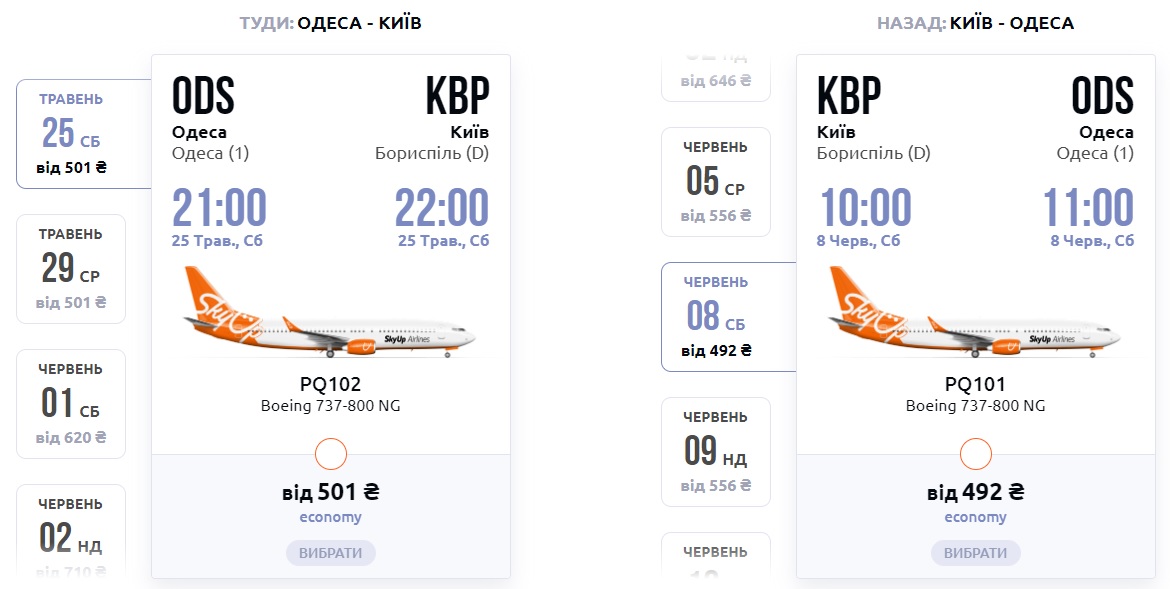Click the 10:00 departure time from Kyiv

click(865, 208)
